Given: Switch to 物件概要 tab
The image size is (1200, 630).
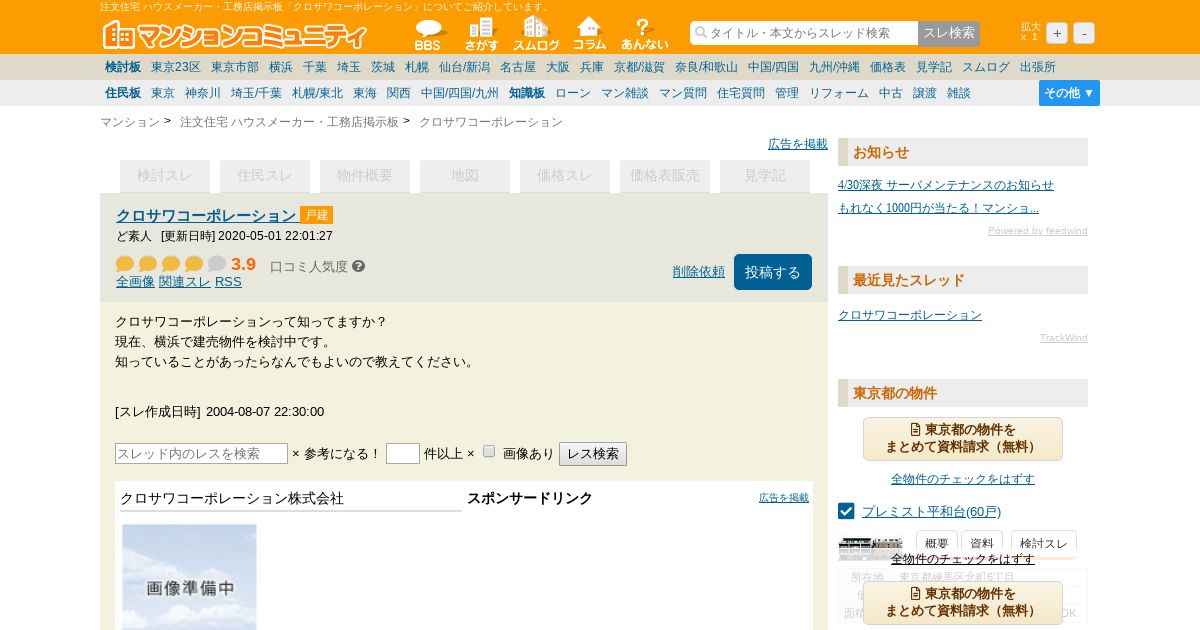Looking at the screenshot, I should [365, 176].
